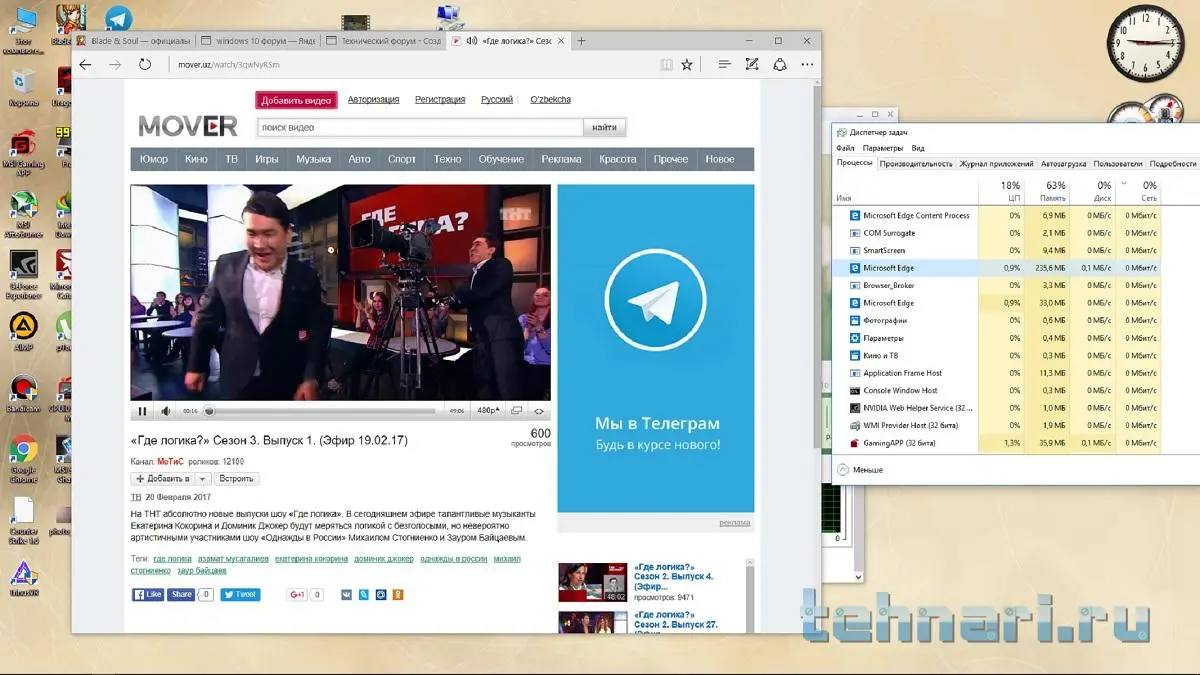
Task: Open 'Сезон 2. Выпуск 4' related video thumbnail
Action: tap(593, 583)
